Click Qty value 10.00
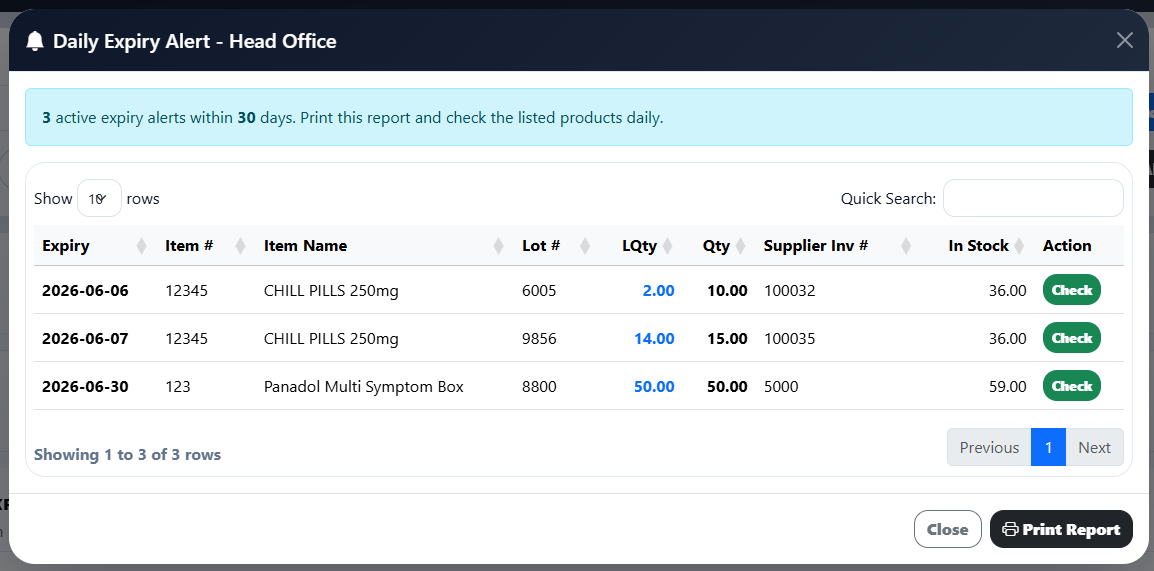 click(x=727, y=291)
